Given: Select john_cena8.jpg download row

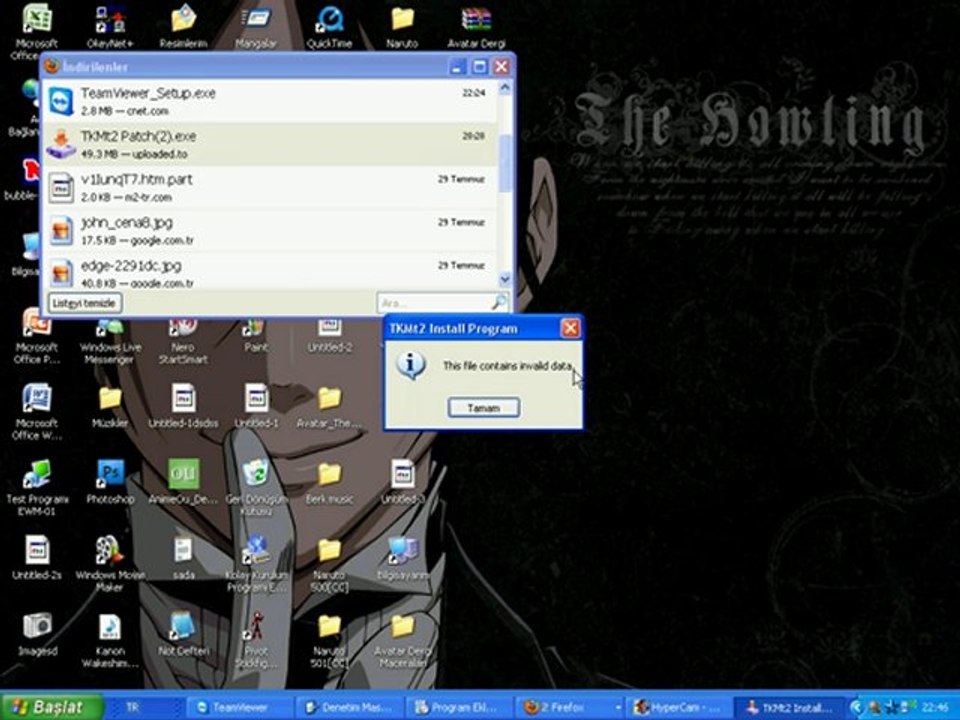Looking at the screenshot, I should coord(269,231).
